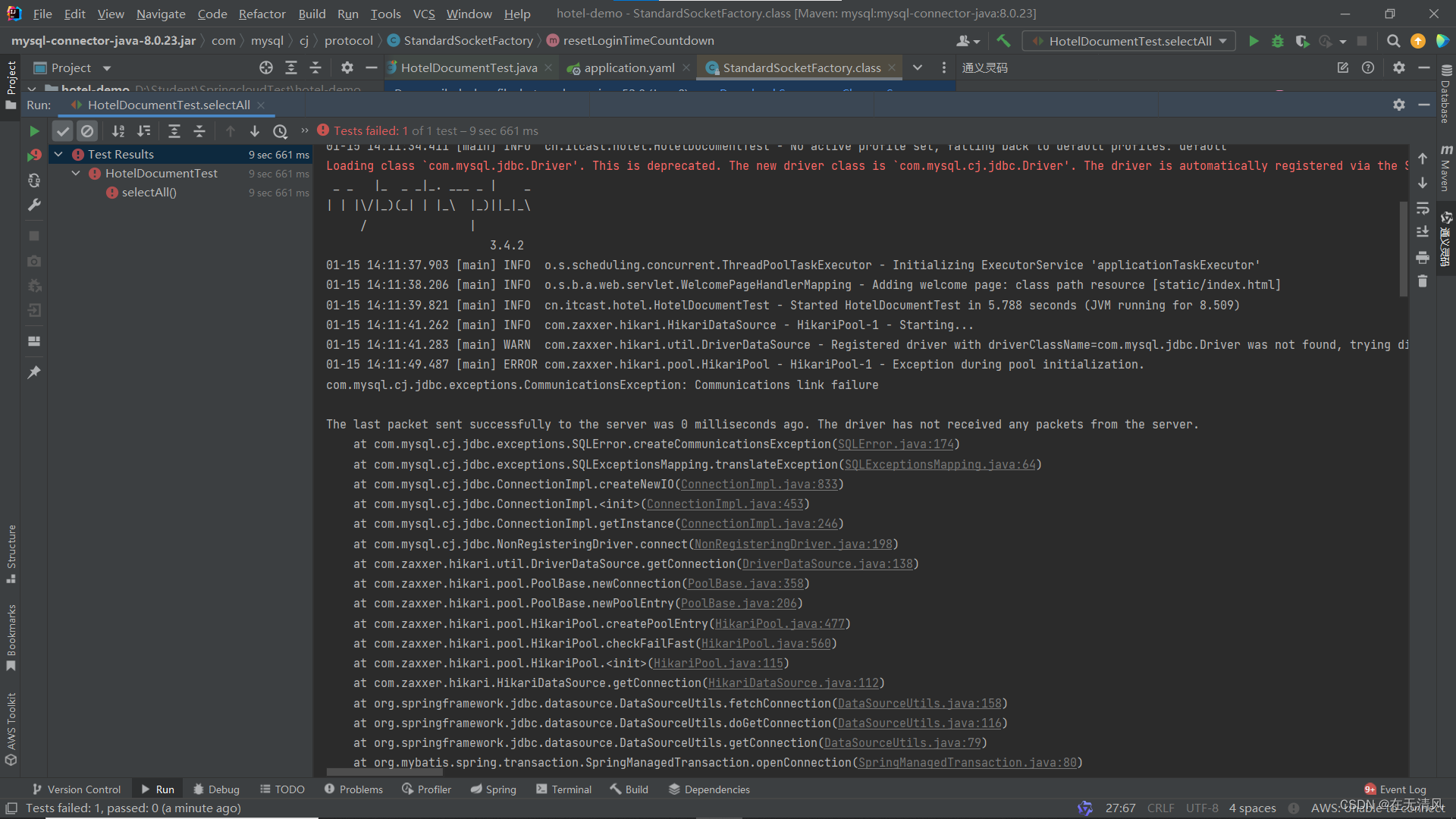Open SQLError.java:174 stack trace link
This screenshot has width=1456, height=819.
[896, 444]
